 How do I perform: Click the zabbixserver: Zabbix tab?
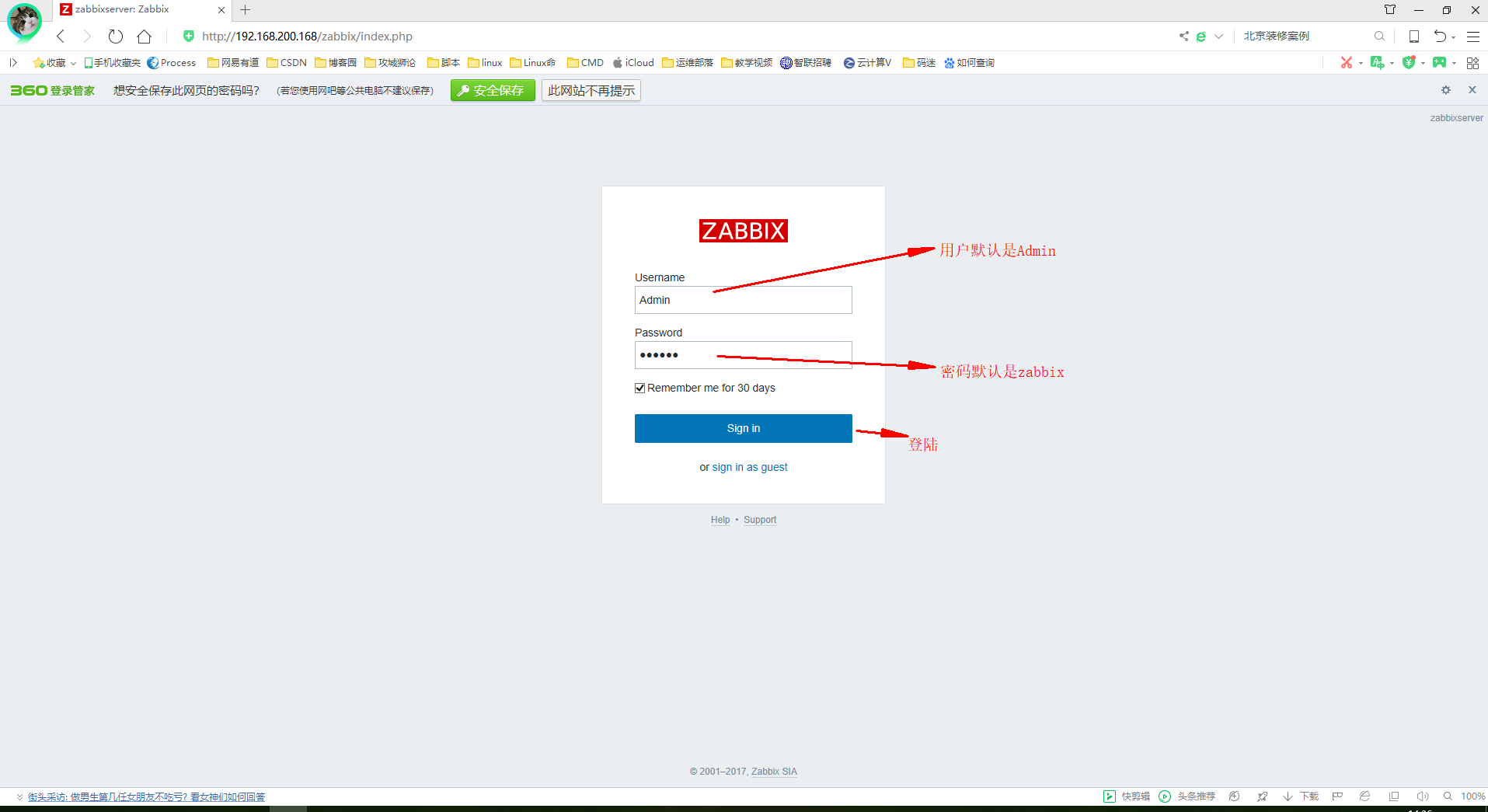coord(142,10)
